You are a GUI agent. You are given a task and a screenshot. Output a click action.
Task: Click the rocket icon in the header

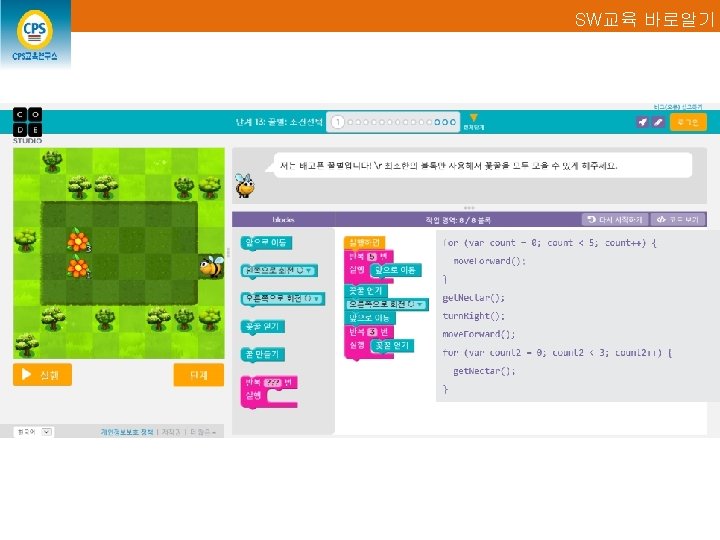tap(642, 122)
